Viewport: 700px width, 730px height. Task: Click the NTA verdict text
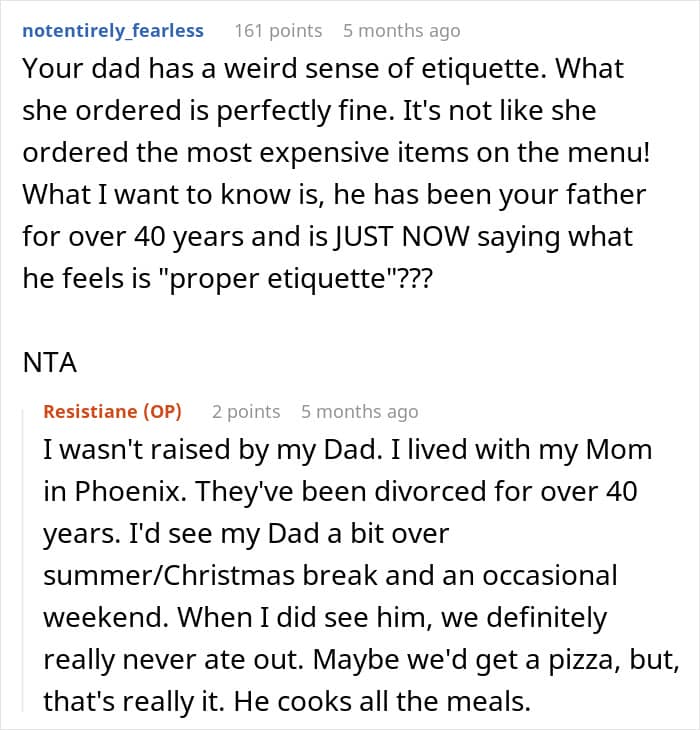point(50,362)
